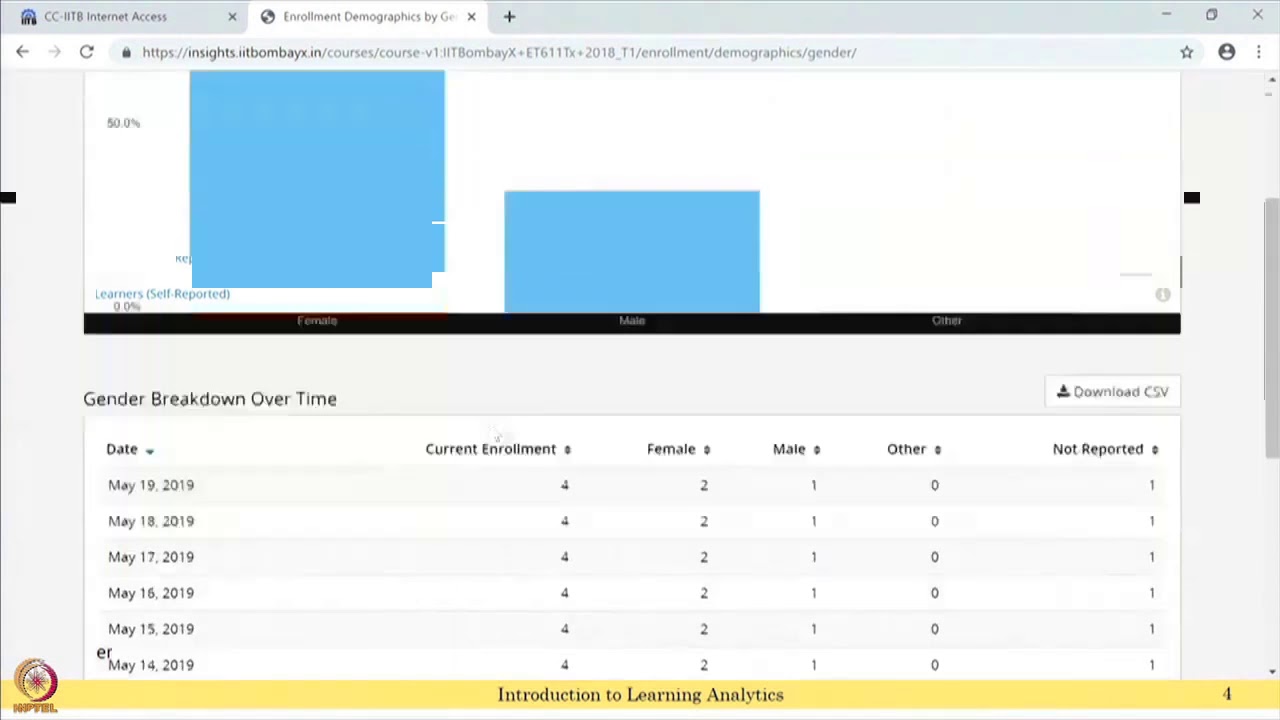Click the May 15, 2019 date cell
This screenshot has height=720, width=1280.
point(151,629)
